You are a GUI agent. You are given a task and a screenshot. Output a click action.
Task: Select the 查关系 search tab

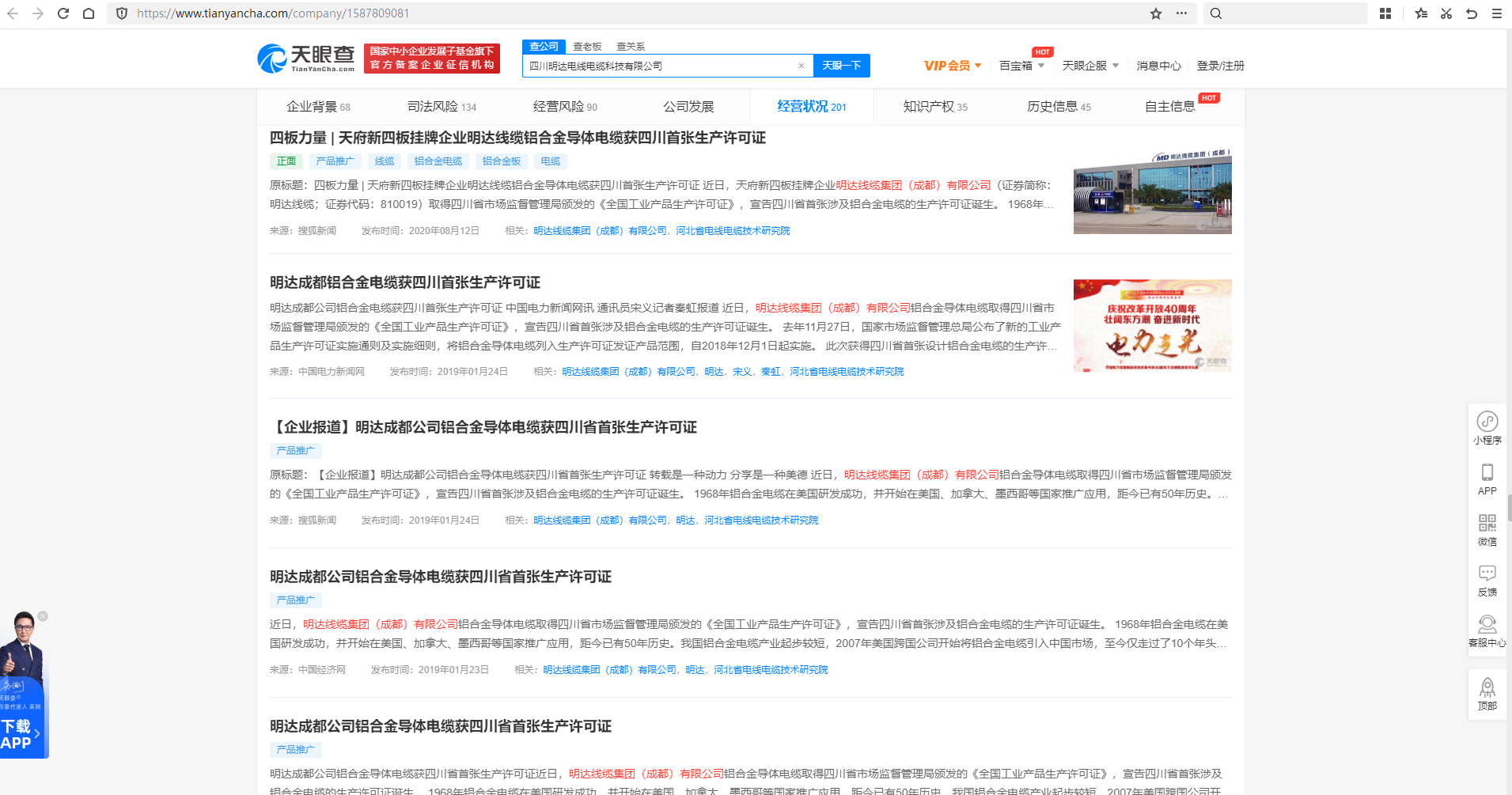pyautogui.click(x=631, y=47)
